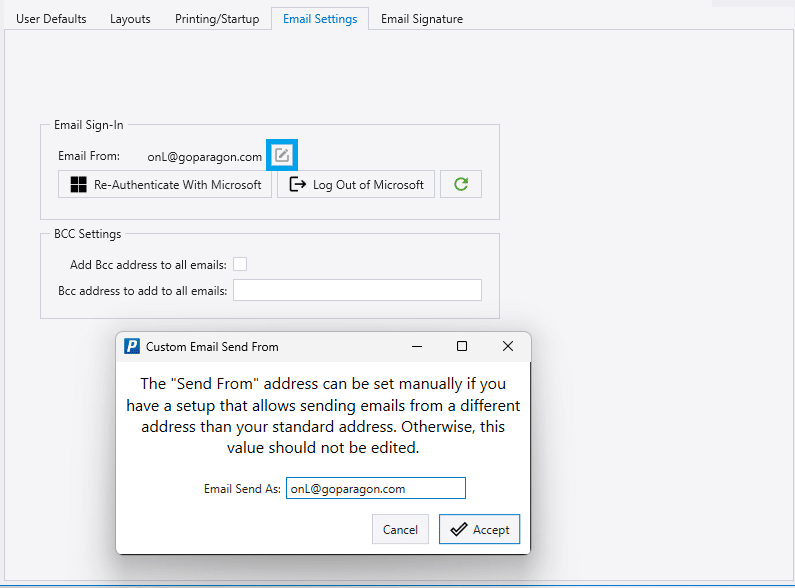Screen dimensions: 795x588
Task: Enable Add Bcc address to all emails
Action: (240, 264)
